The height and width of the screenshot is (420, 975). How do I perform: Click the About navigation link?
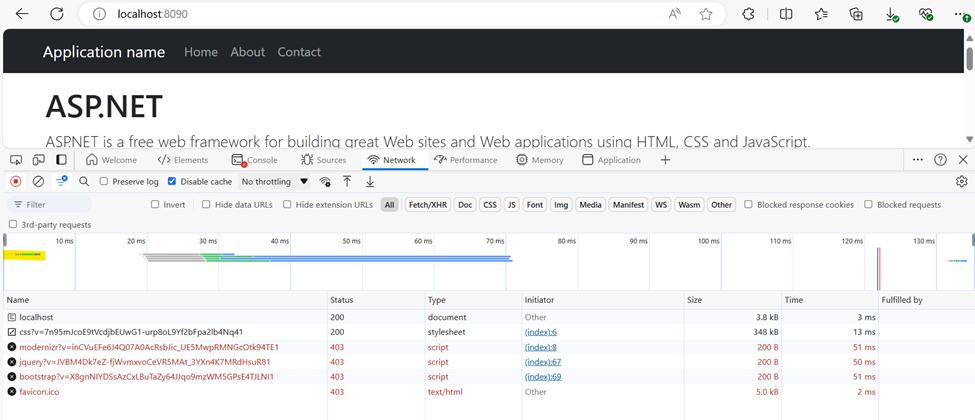pos(247,52)
